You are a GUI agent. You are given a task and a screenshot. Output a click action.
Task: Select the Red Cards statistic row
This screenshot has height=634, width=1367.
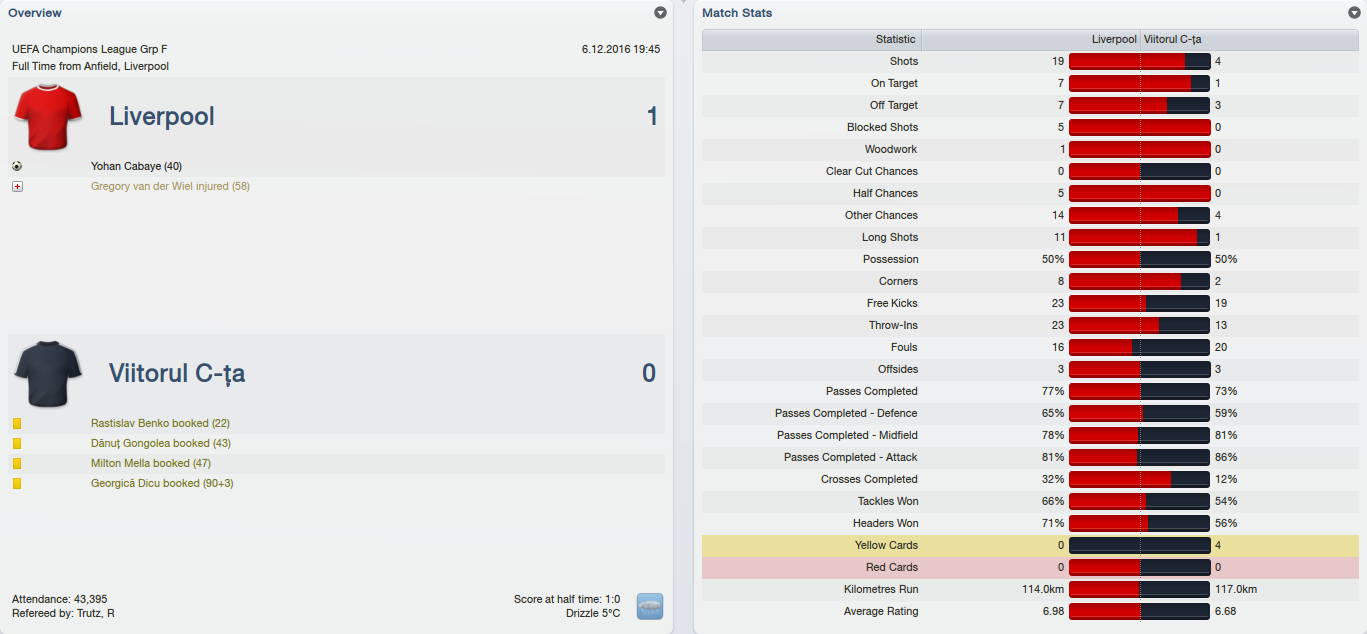point(891,567)
